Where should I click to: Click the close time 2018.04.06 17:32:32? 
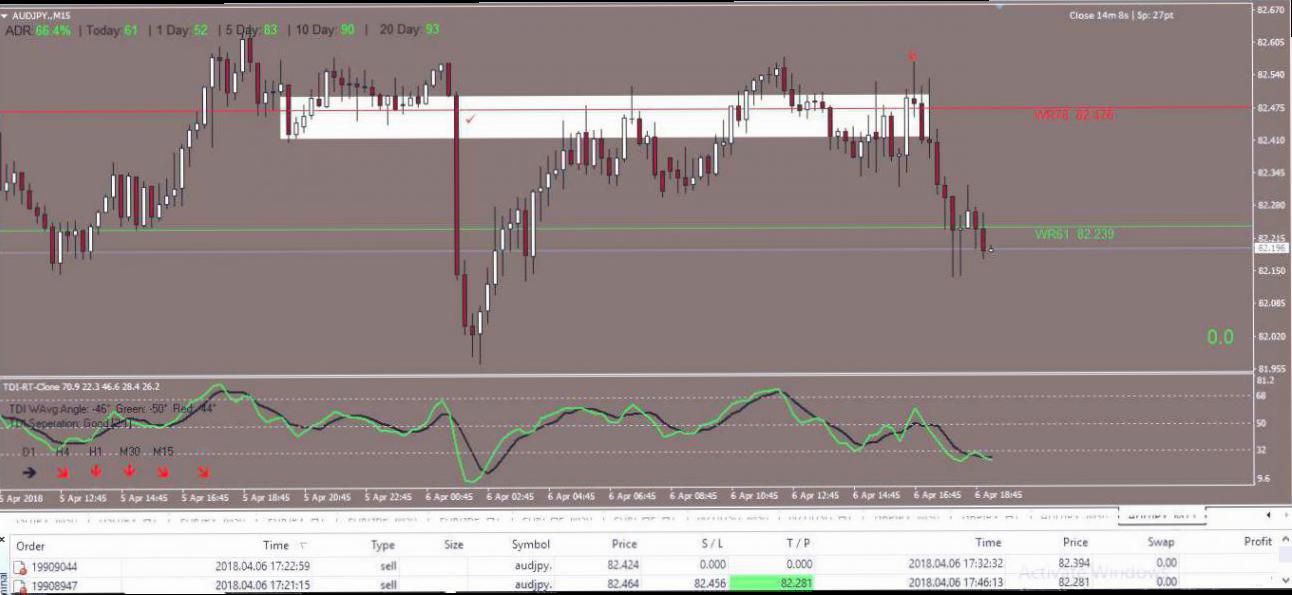coord(955,564)
